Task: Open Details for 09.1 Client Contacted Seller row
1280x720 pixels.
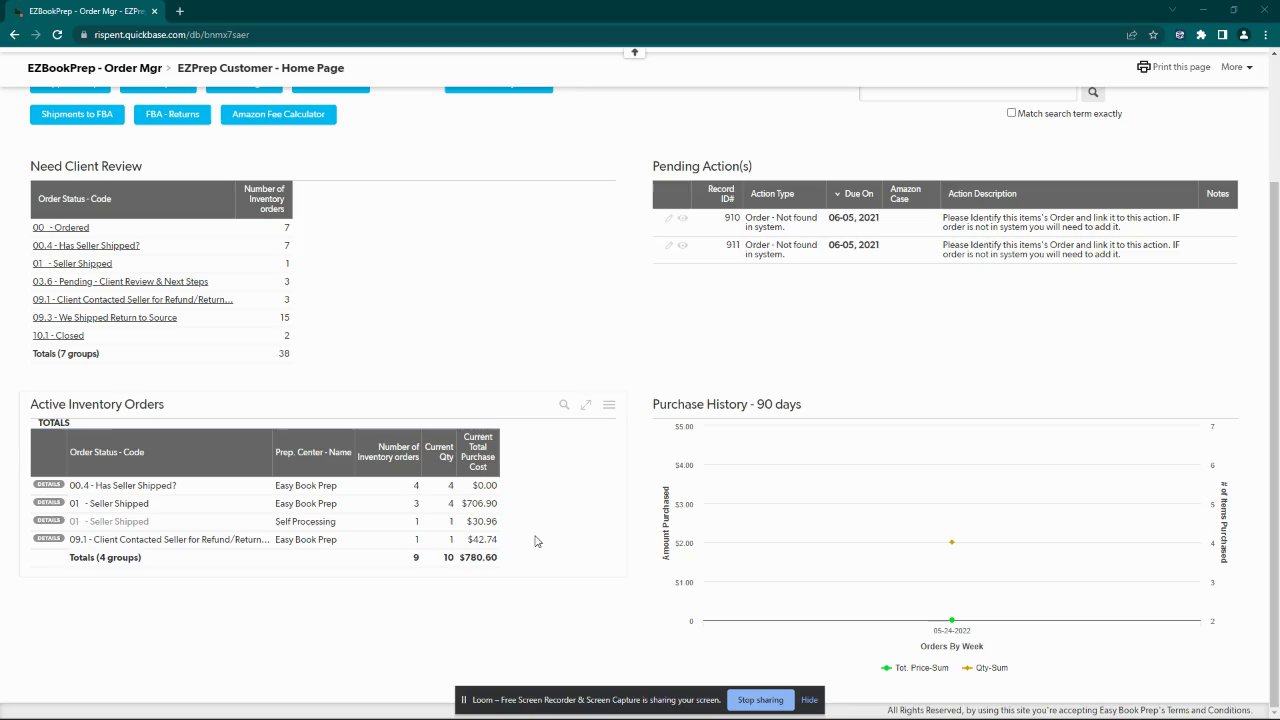Action: tap(49, 538)
